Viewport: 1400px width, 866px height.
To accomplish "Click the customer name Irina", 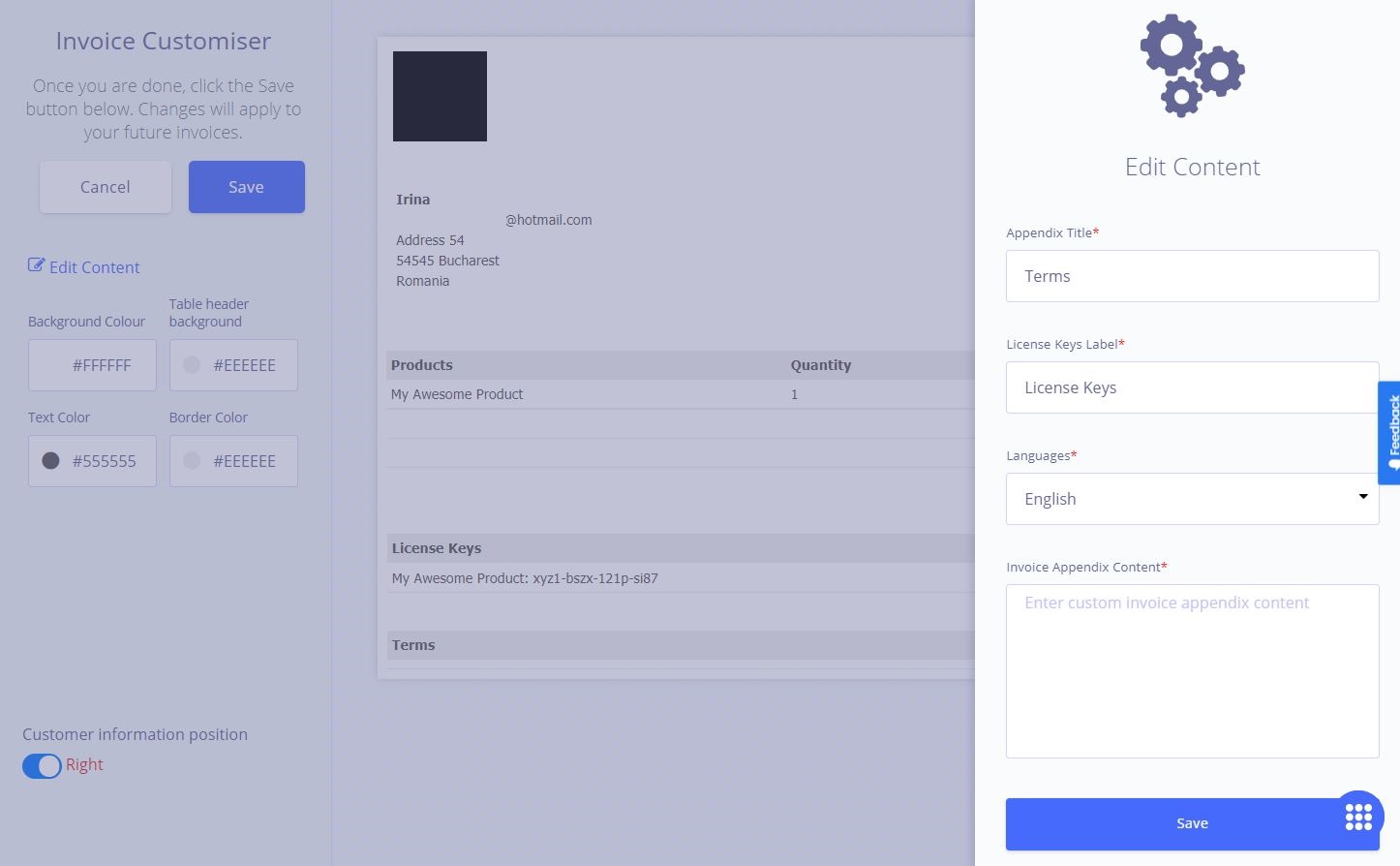I will (412, 200).
